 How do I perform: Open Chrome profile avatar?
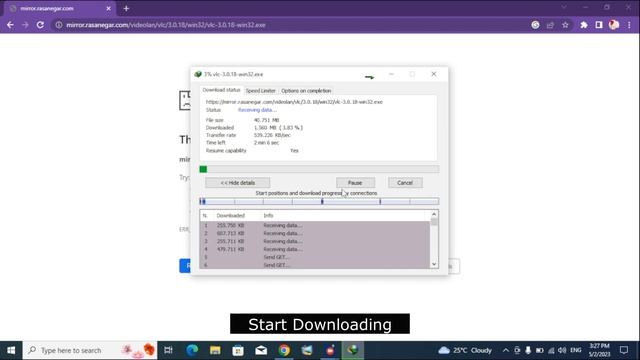tap(614, 25)
